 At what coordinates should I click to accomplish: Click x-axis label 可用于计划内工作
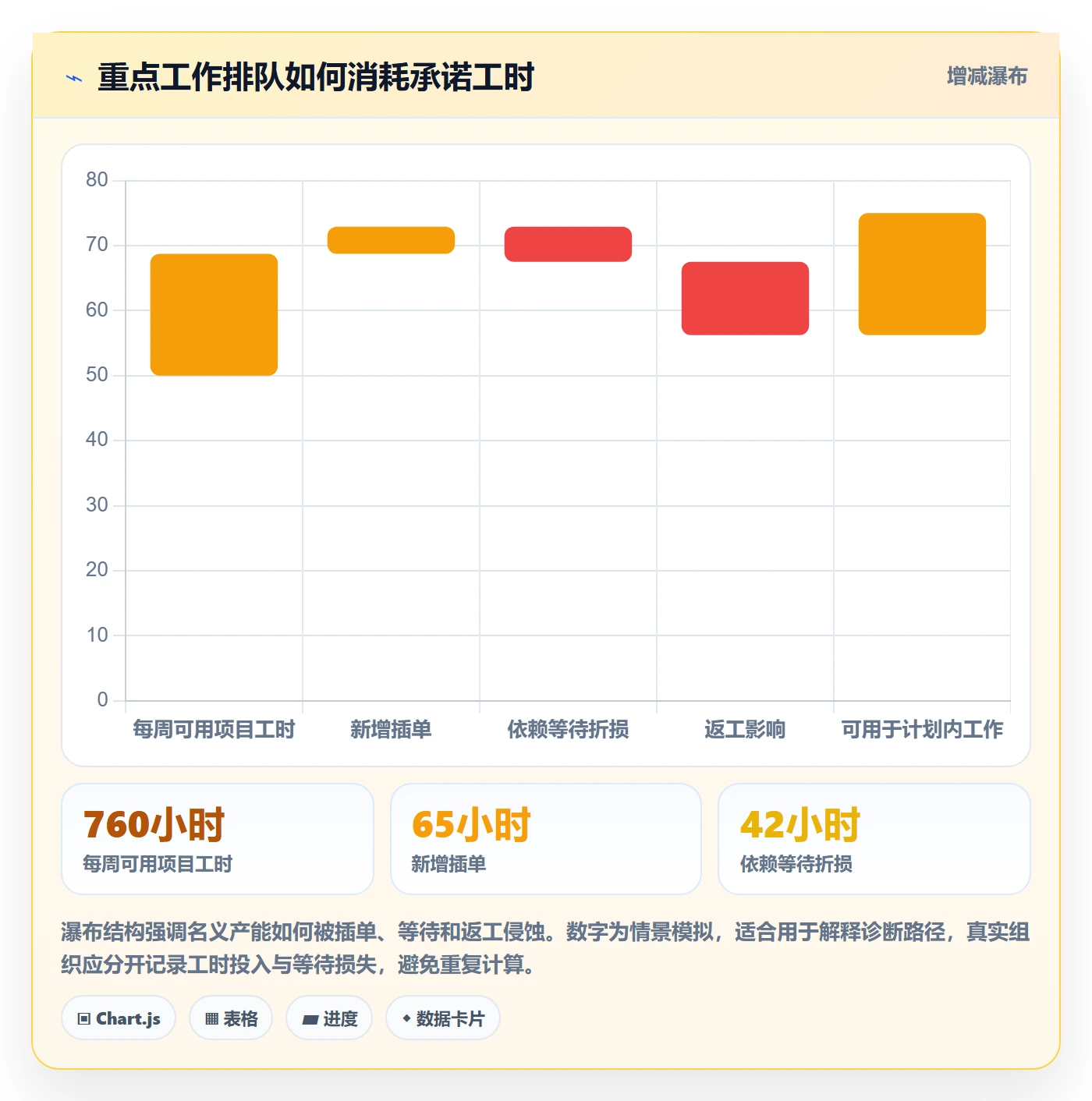point(922,730)
